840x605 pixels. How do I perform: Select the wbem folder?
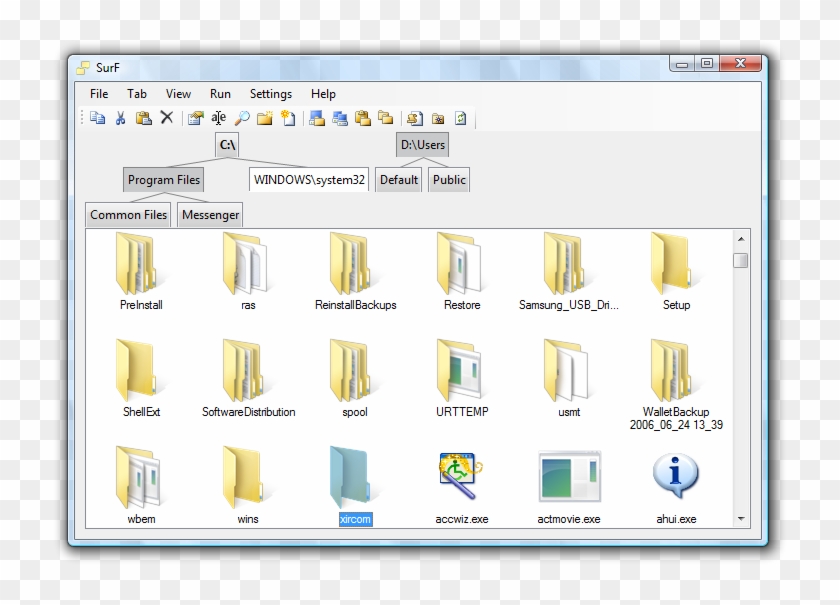tap(141, 486)
